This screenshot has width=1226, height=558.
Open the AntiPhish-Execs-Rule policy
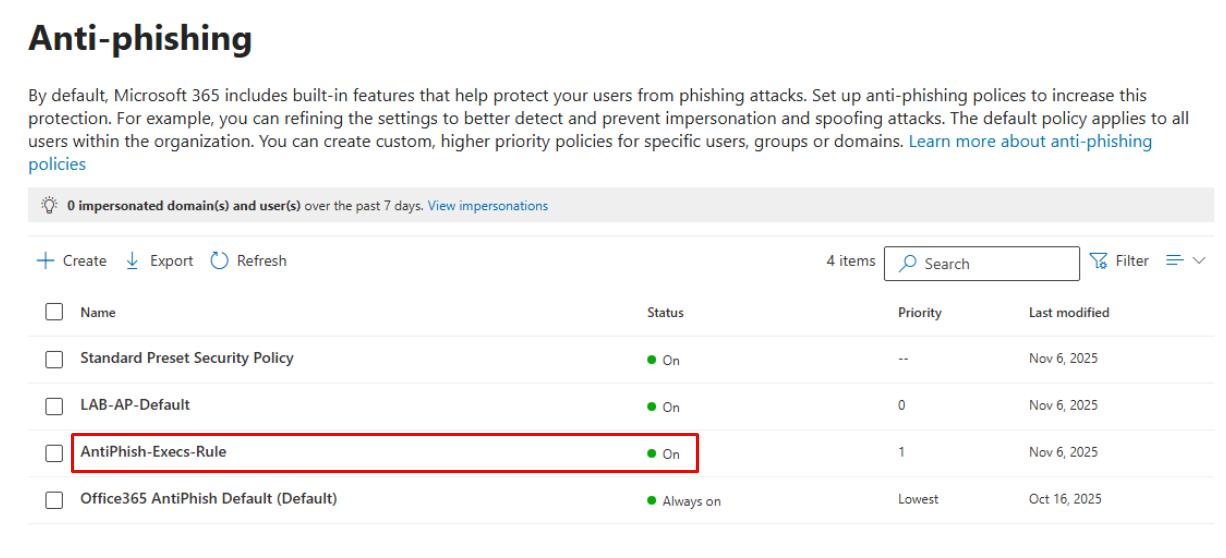(x=153, y=452)
